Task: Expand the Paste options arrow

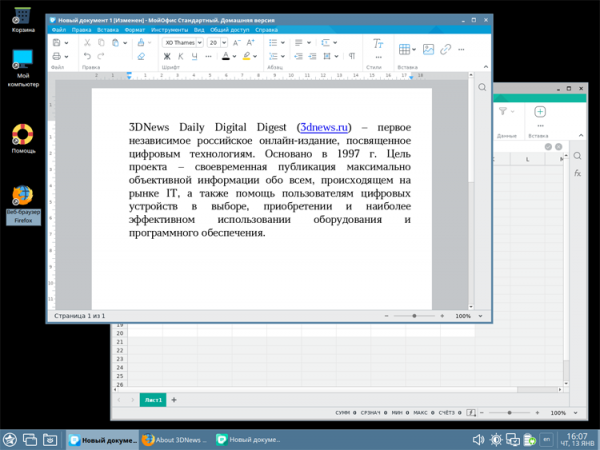Action: pos(125,43)
